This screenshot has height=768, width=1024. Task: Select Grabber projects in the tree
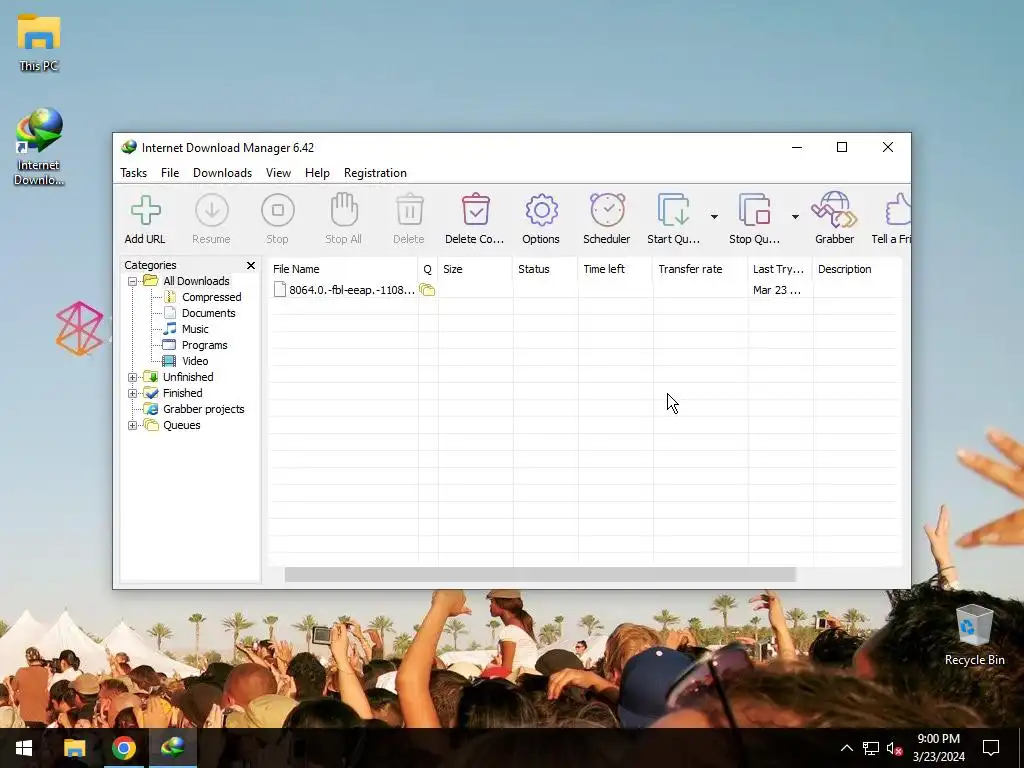(x=204, y=409)
